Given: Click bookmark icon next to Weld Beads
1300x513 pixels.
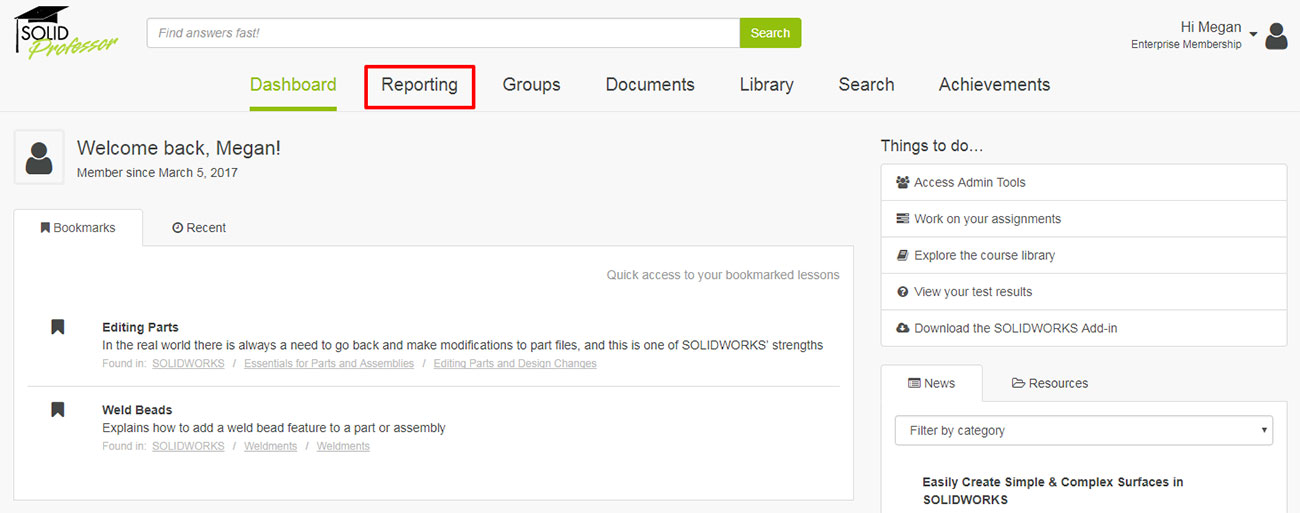Looking at the screenshot, I should [58, 409].
